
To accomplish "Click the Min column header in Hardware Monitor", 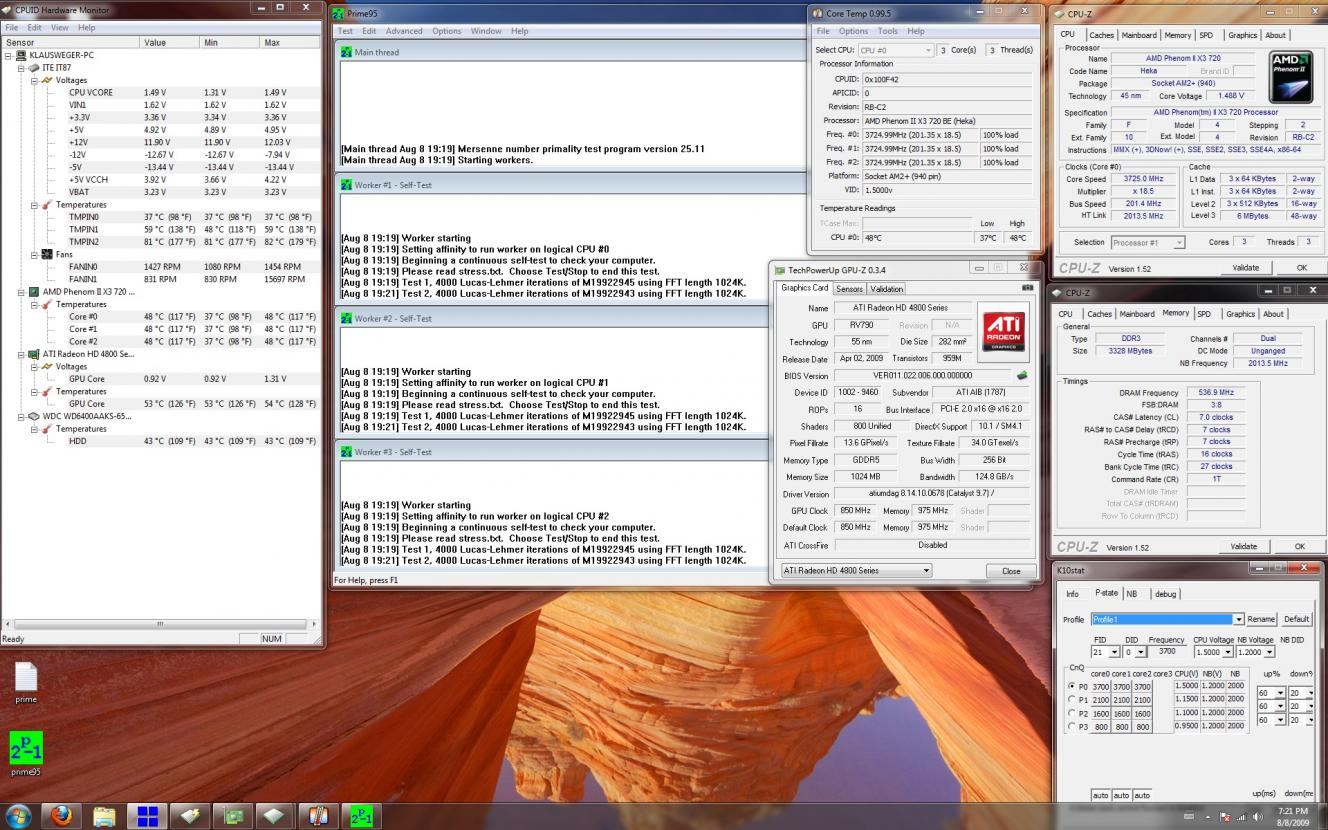I will point(229,42).
